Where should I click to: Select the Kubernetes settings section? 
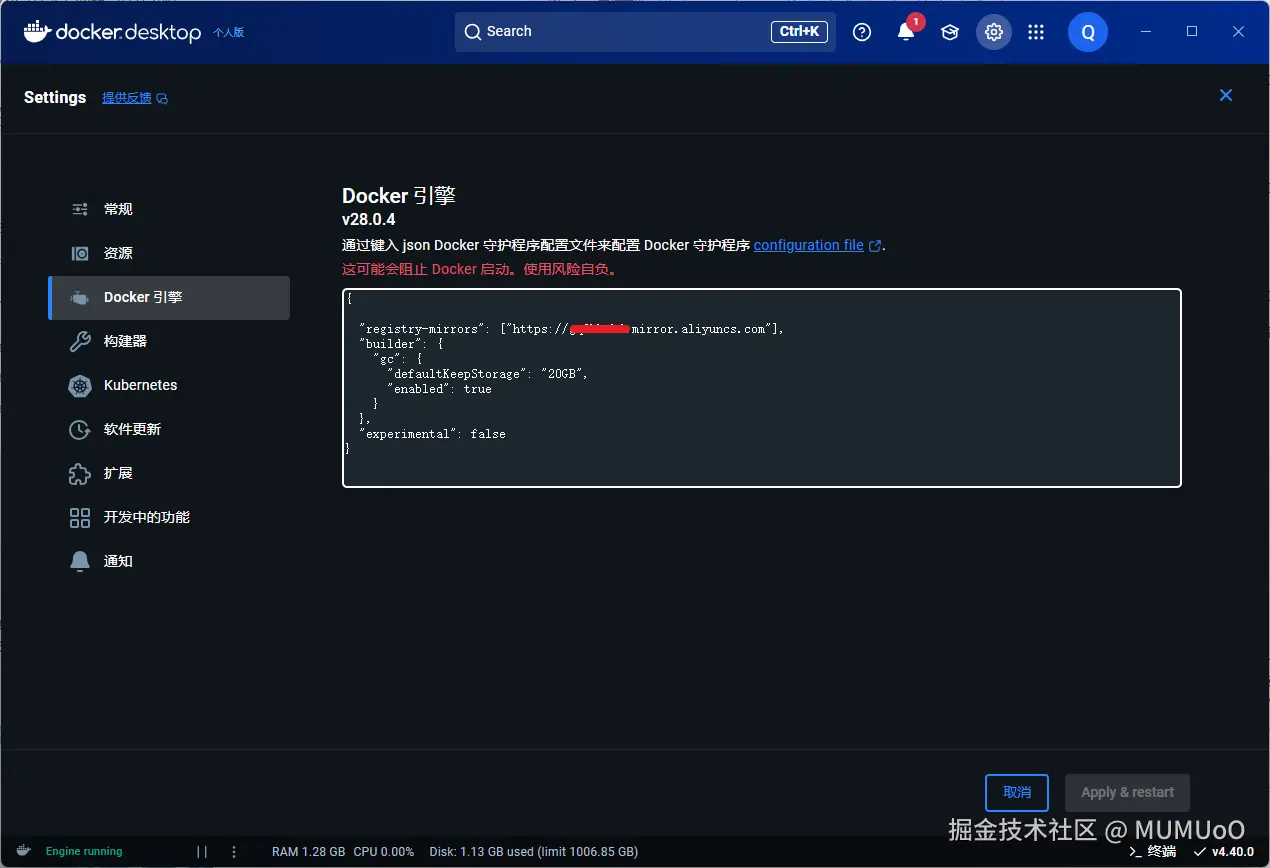[169, 385]
